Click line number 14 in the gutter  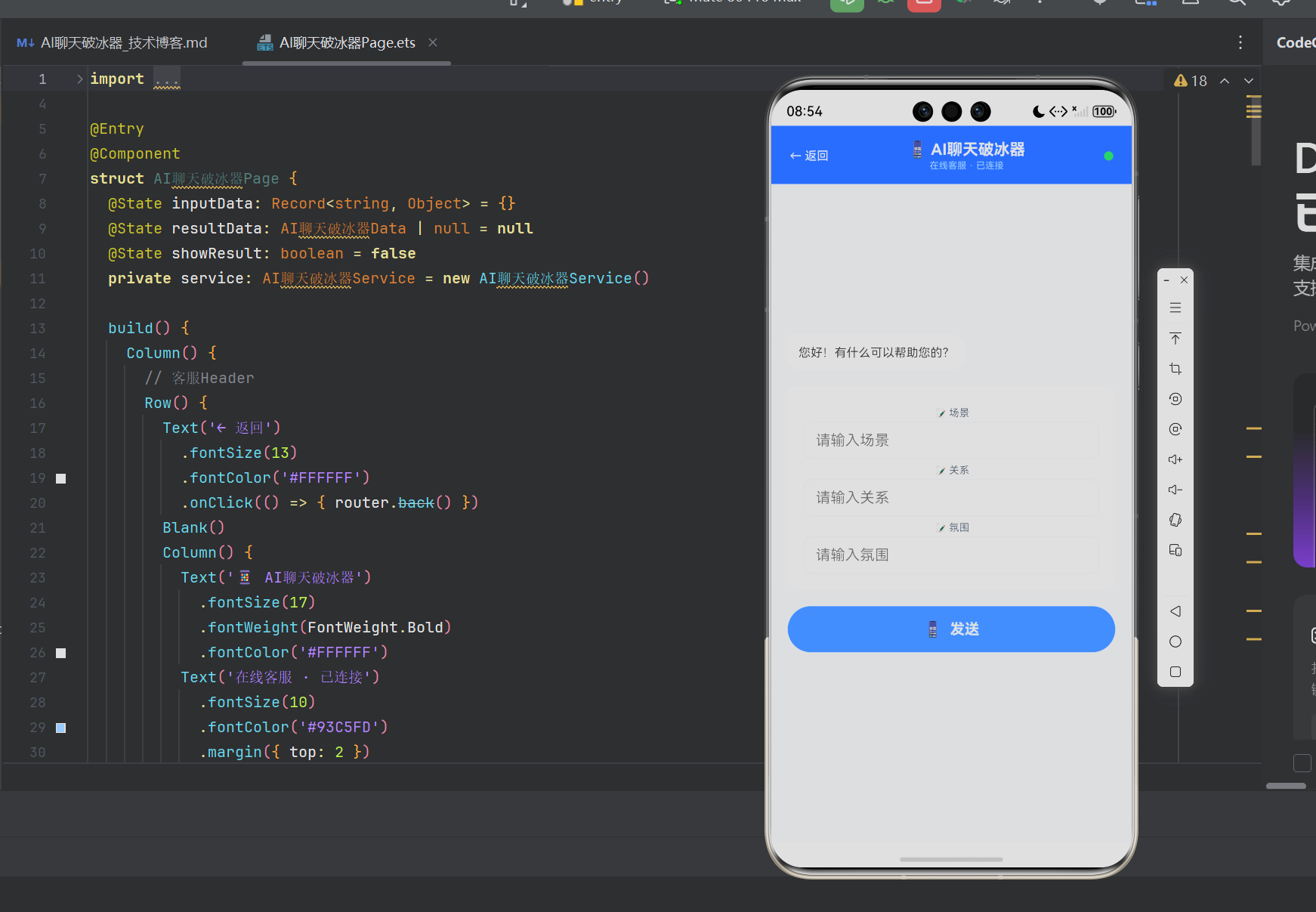tap(38, 354)
